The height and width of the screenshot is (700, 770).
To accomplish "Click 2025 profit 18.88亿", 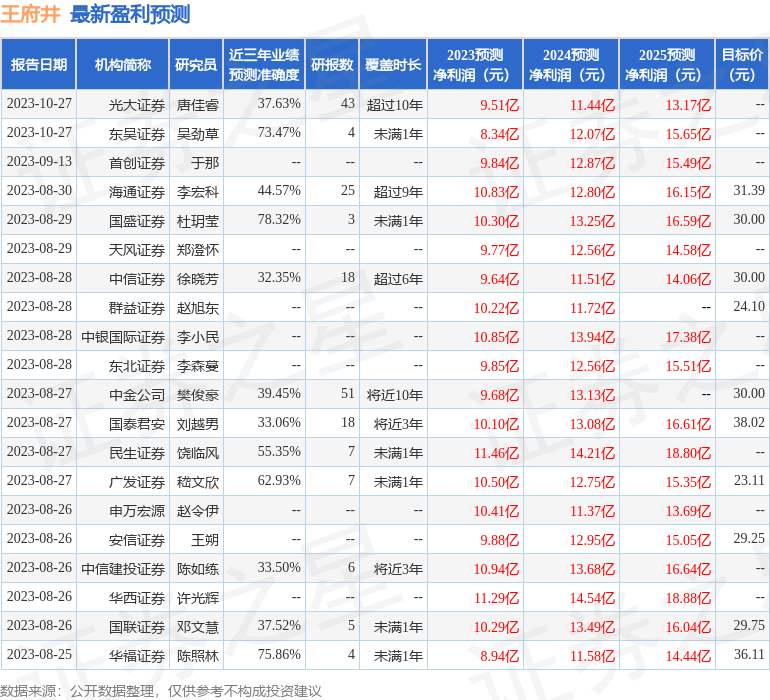I will (688, 598).
